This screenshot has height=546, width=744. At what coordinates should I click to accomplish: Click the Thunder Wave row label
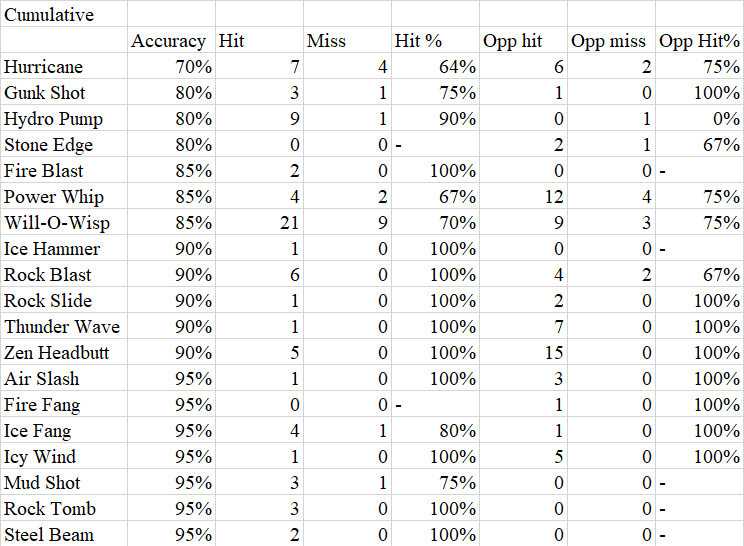(62, 327)
